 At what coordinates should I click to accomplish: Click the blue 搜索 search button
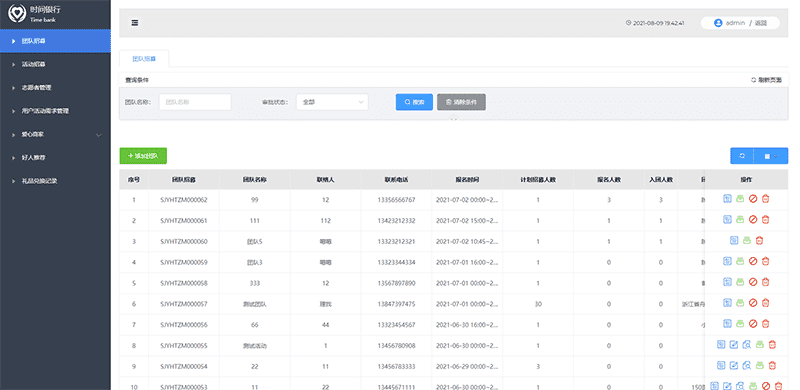coord(414,102)
